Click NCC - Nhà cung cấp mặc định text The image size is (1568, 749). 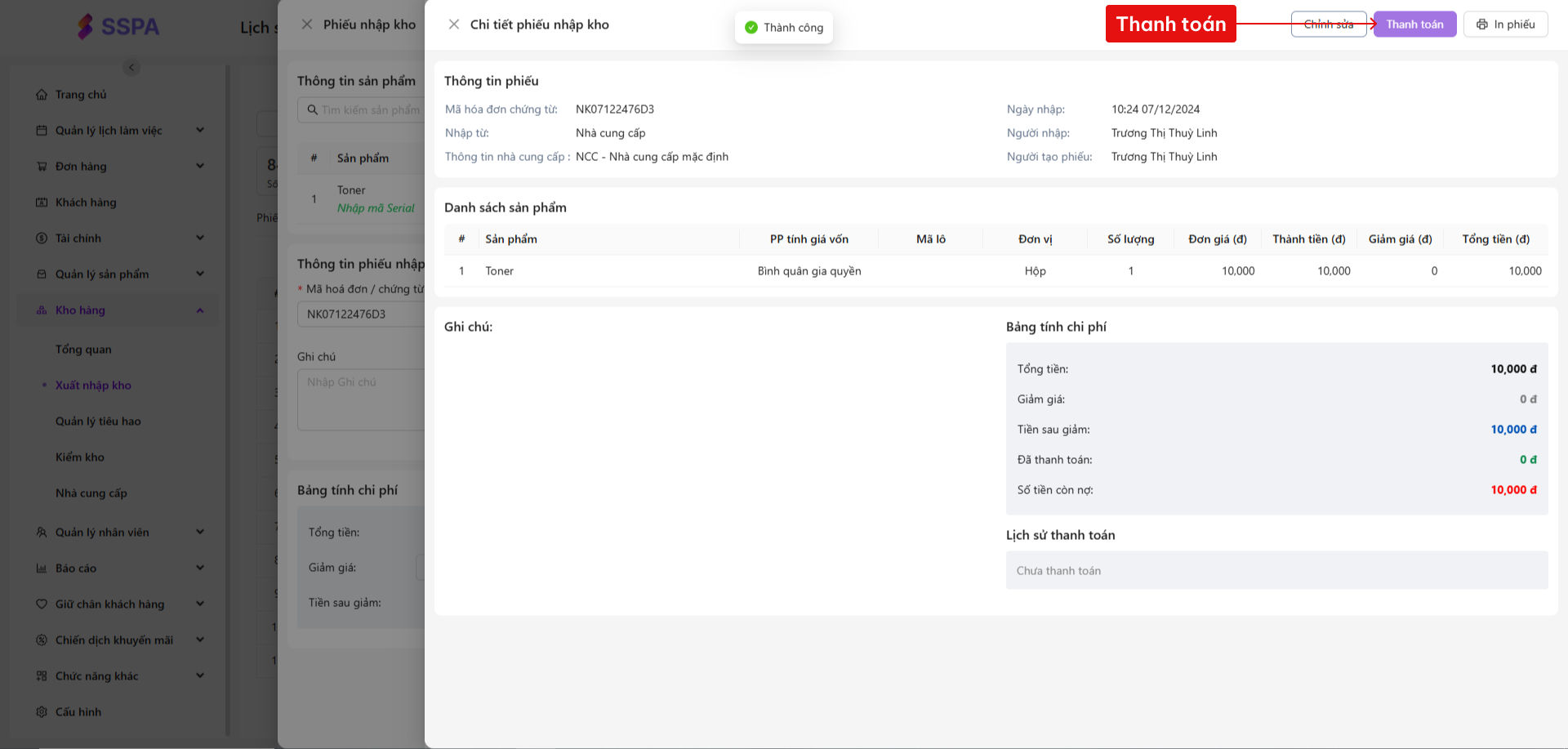click(652, 157)
